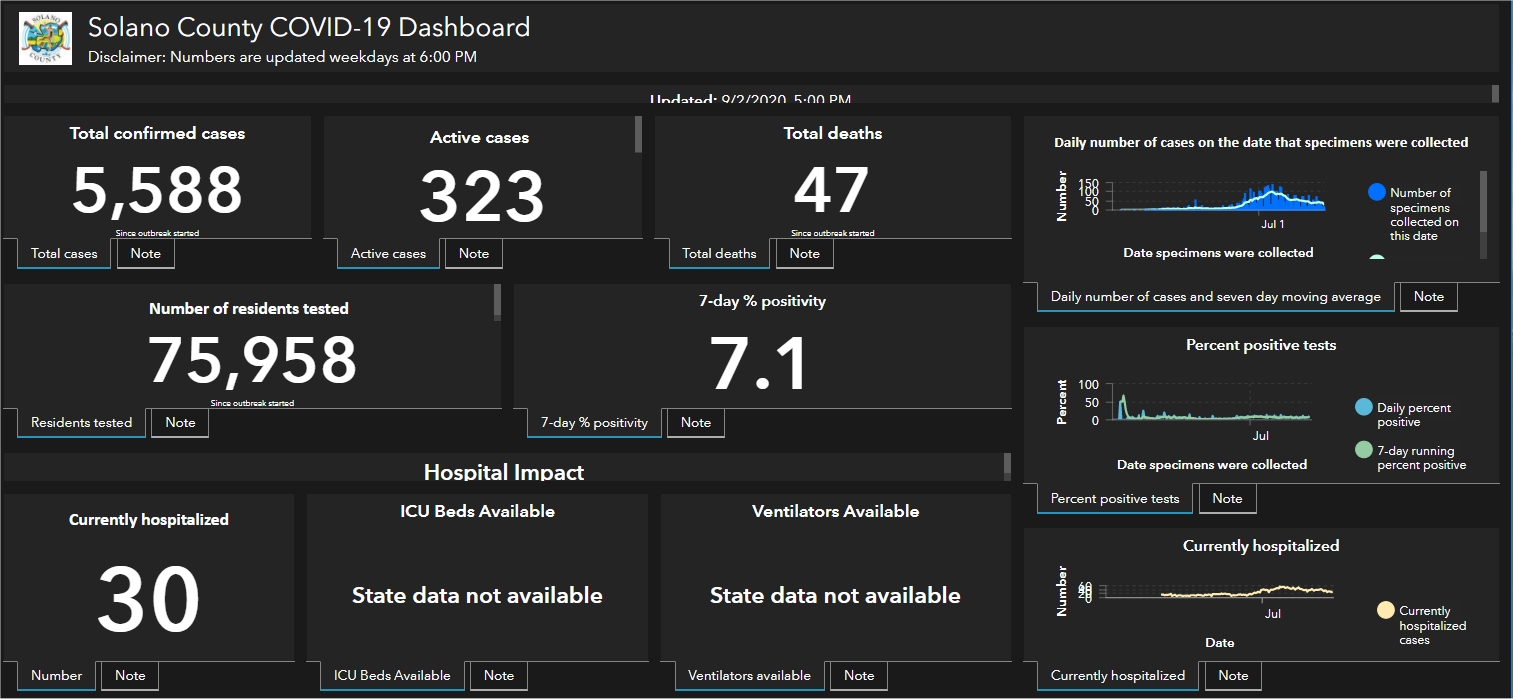Toggle the '7-day running percent positive' legend marker
Viewport: 1513px width, 699px height.
tap(1363, 451)
